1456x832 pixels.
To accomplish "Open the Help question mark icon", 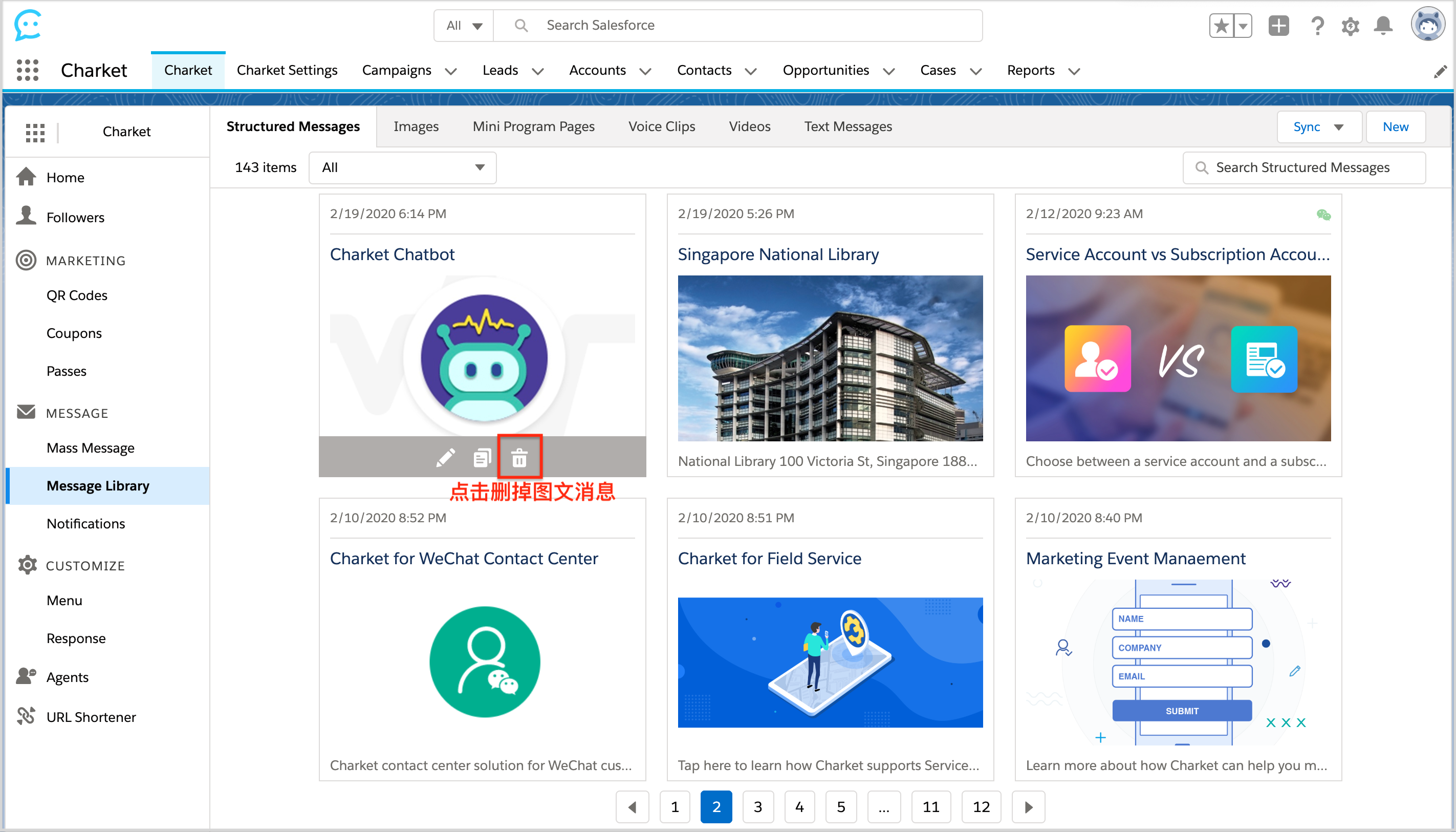I will pyautogui.click(x=1318, y=26).
